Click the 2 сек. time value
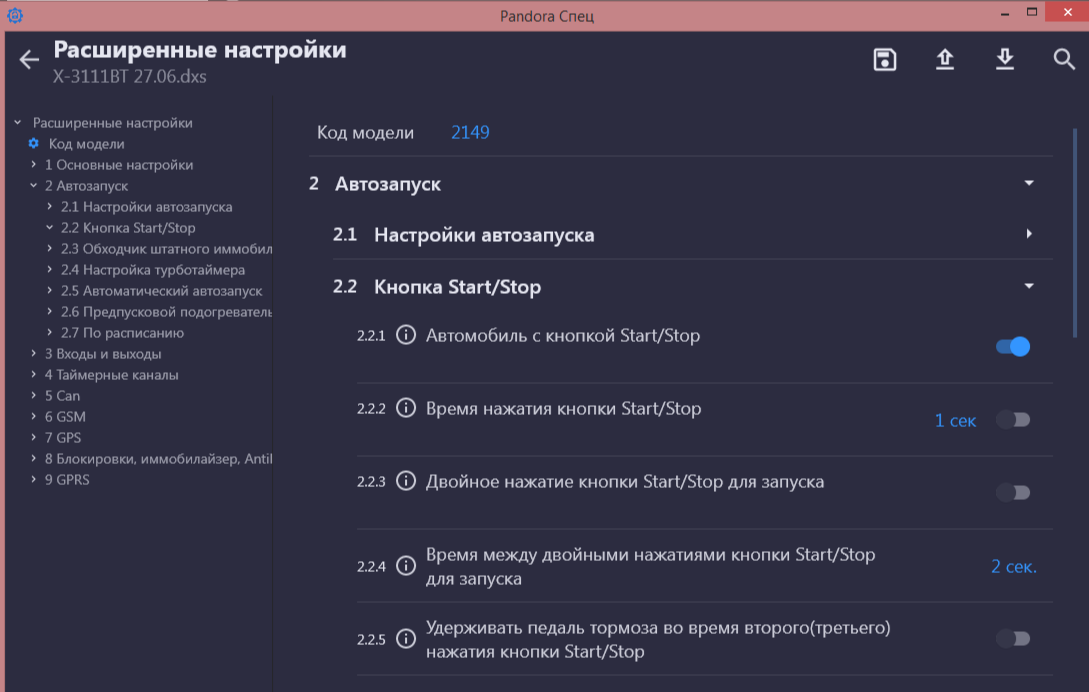Screen dimensions: 1089x692 tap(1013, 567)
